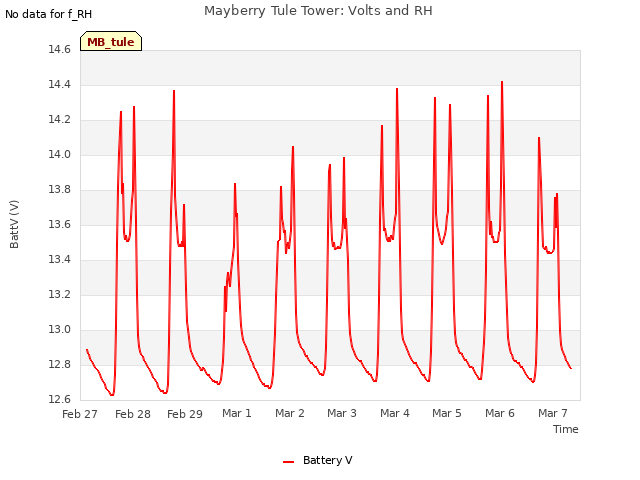640x480 pixels.
Task: Select the Battery V legend entry
Action: coord(318,460)
